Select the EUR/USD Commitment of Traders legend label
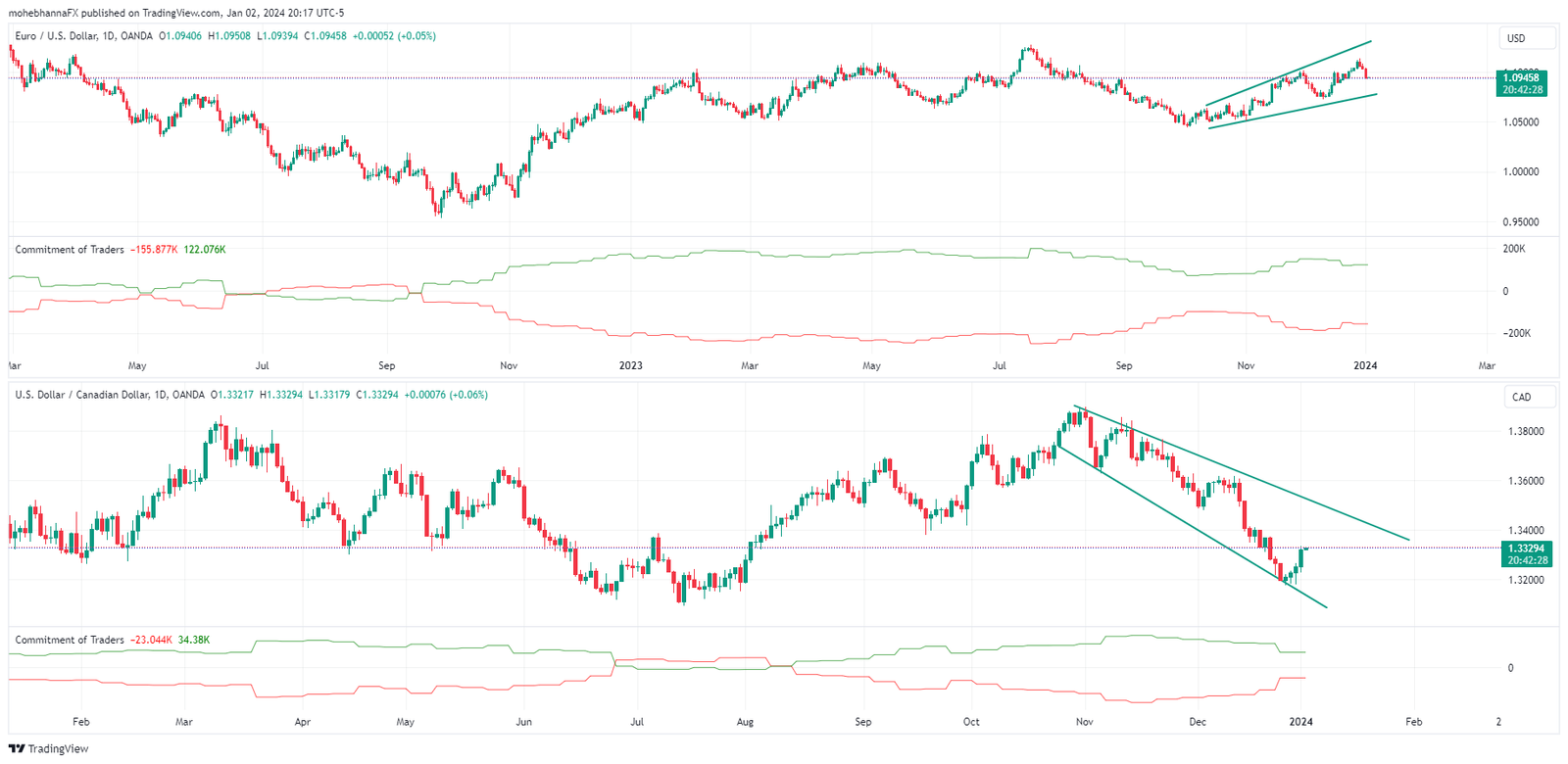1568x764 pixels. click(70, 250)
